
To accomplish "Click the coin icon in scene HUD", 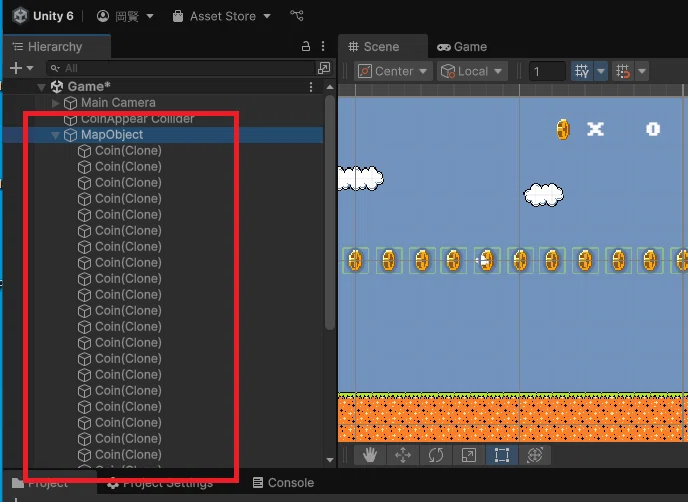I will click(563, 129).
